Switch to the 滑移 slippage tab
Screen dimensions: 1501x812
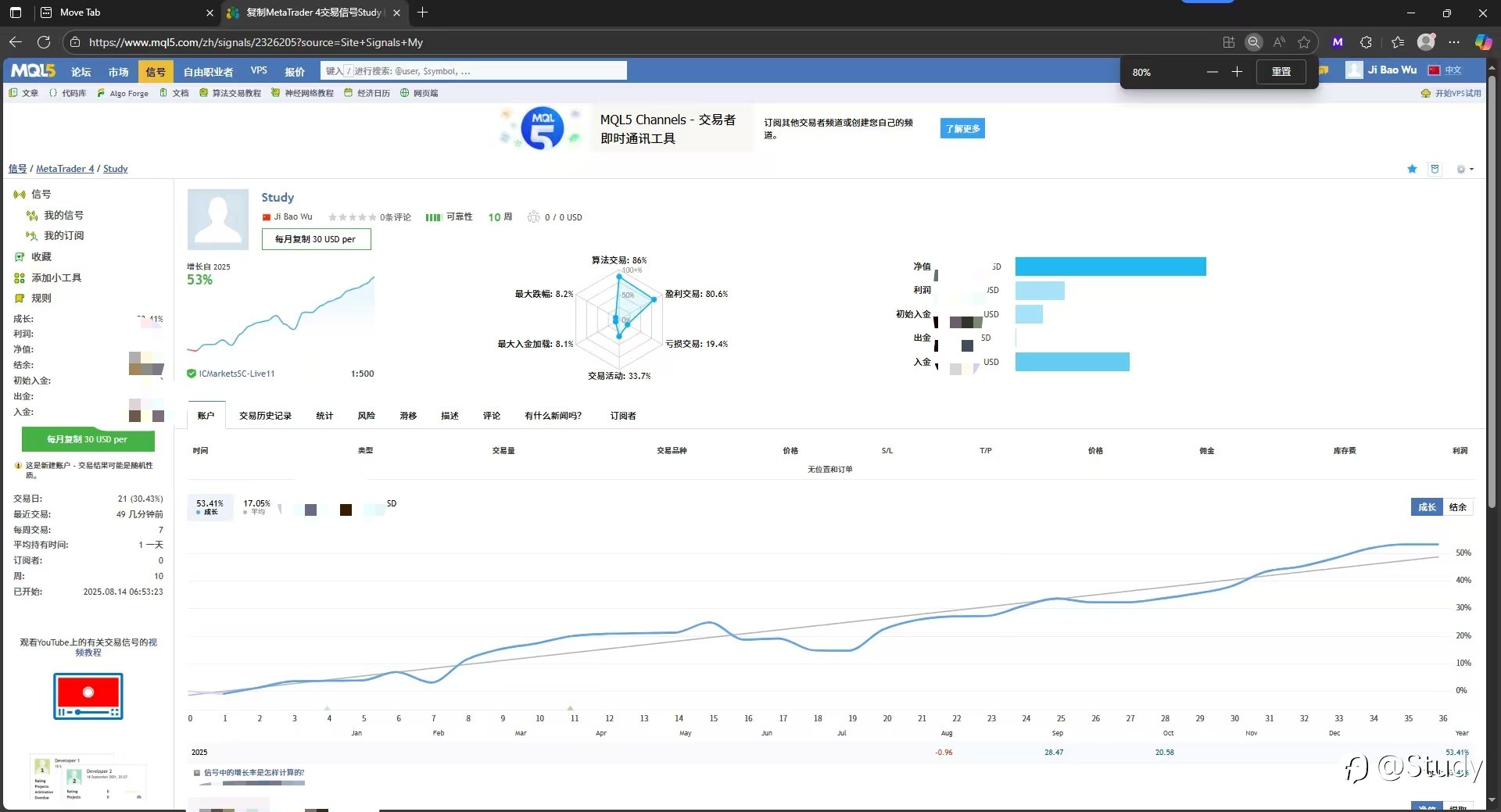click(x=408, y=416)
